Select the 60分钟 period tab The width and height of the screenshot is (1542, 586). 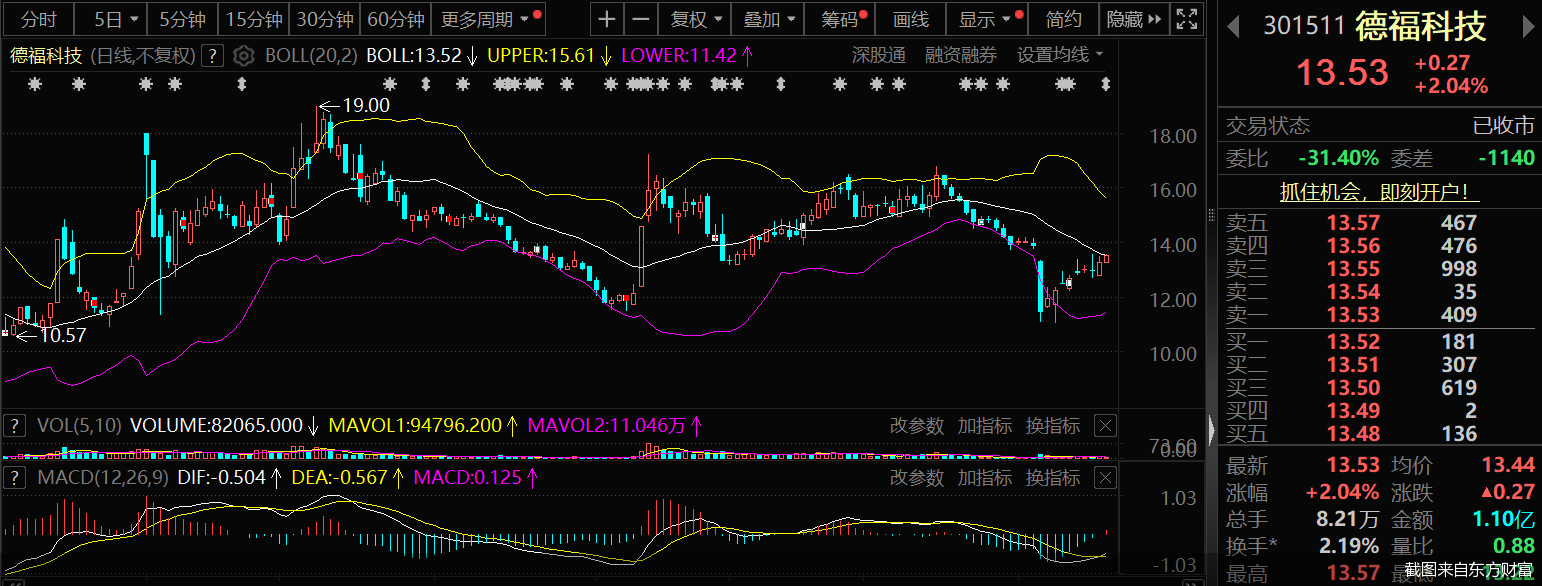pos(396,19)
